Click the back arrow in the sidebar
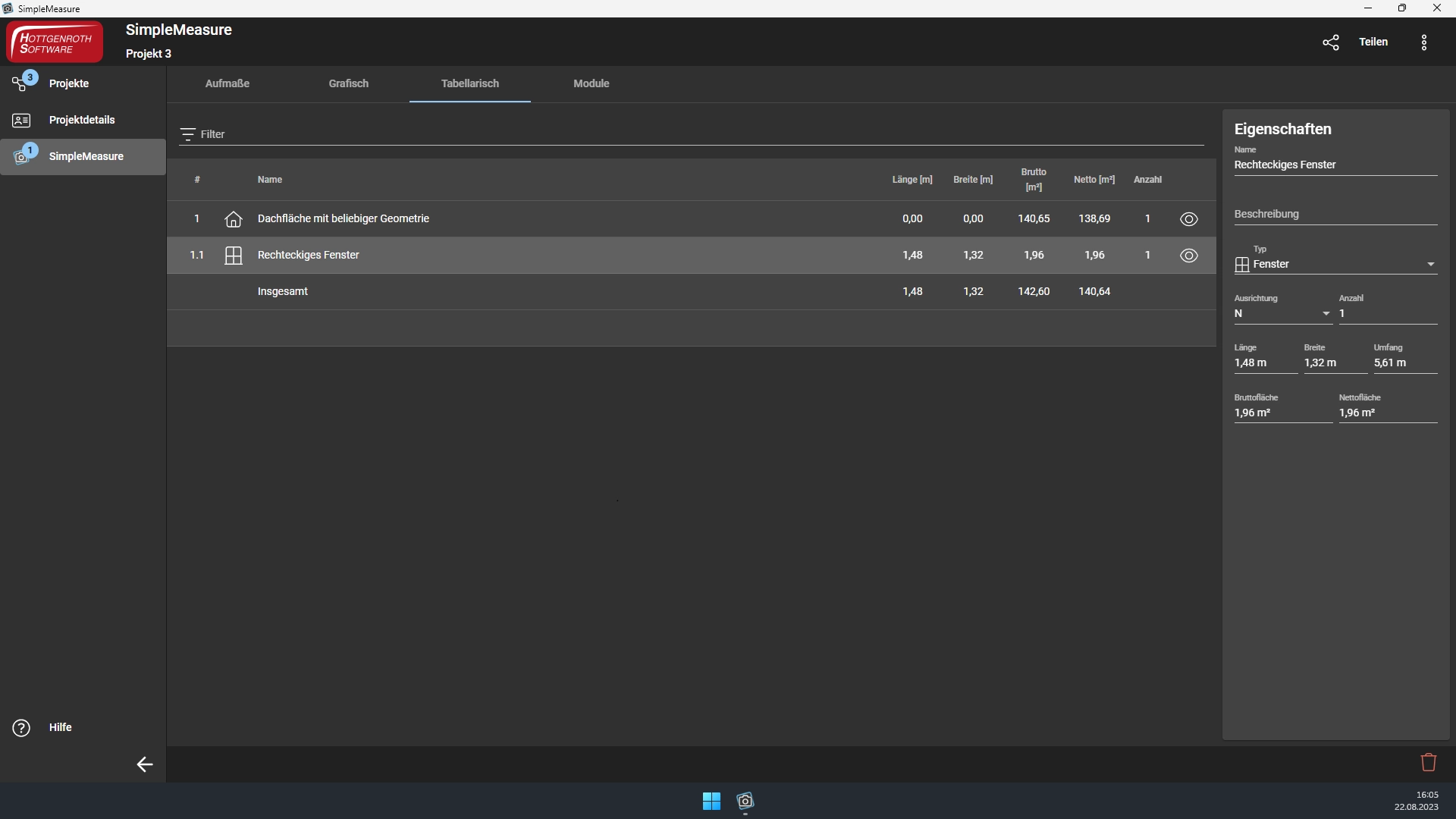Screen dimensions: 1456x819 pos(144,764)
